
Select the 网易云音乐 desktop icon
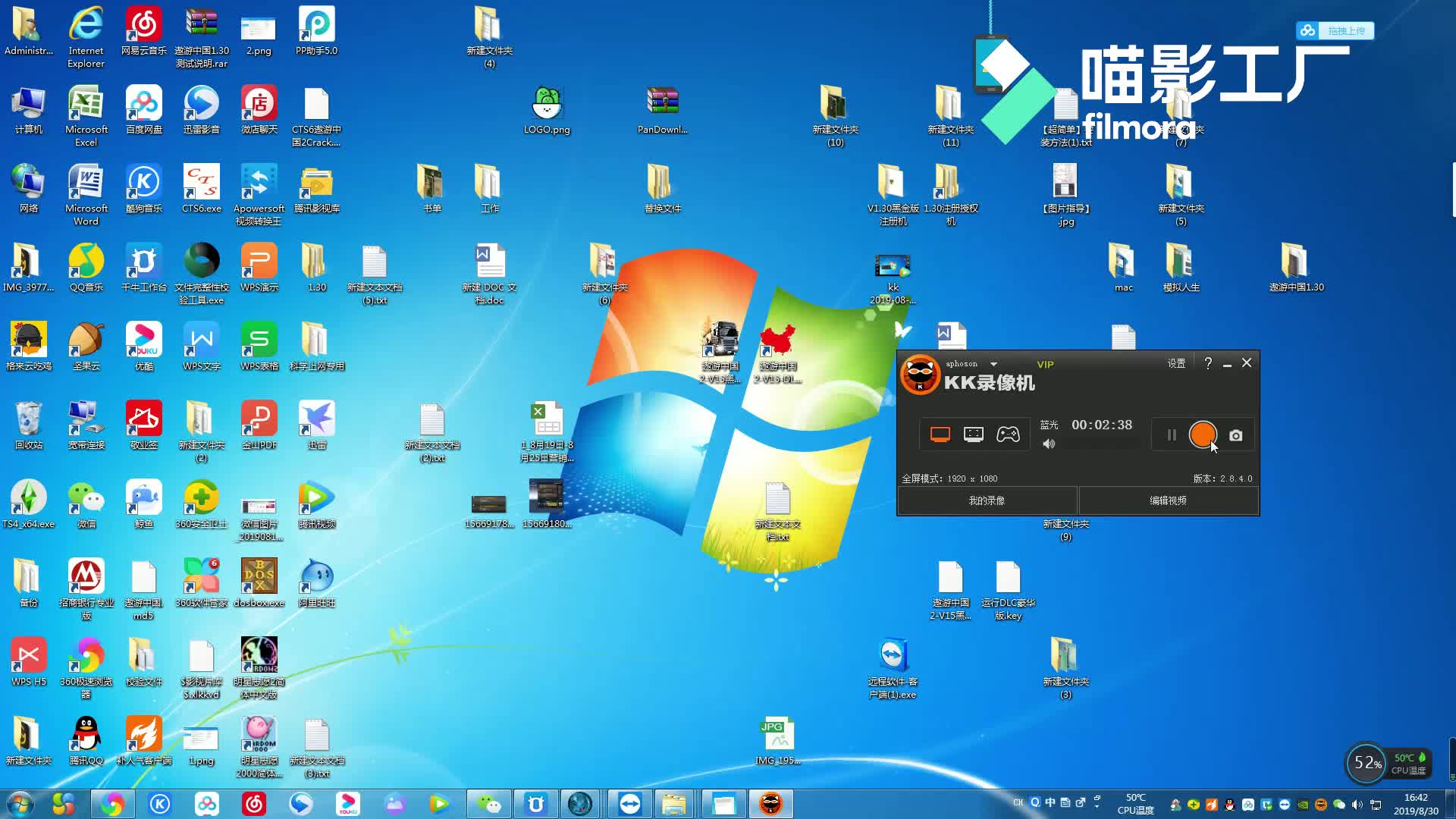(x=144, y=30)
